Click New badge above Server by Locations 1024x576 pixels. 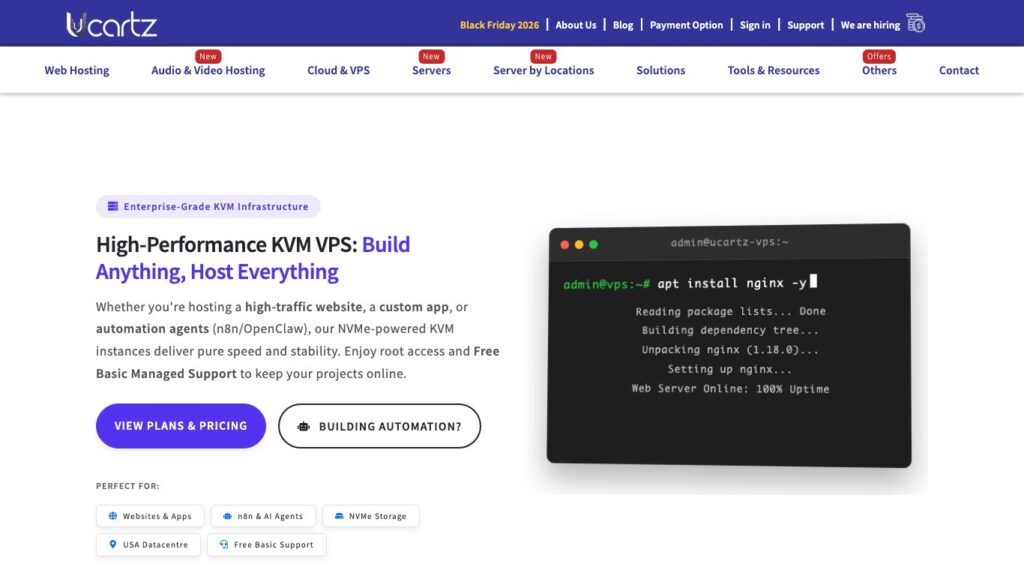tap(543, 56)
